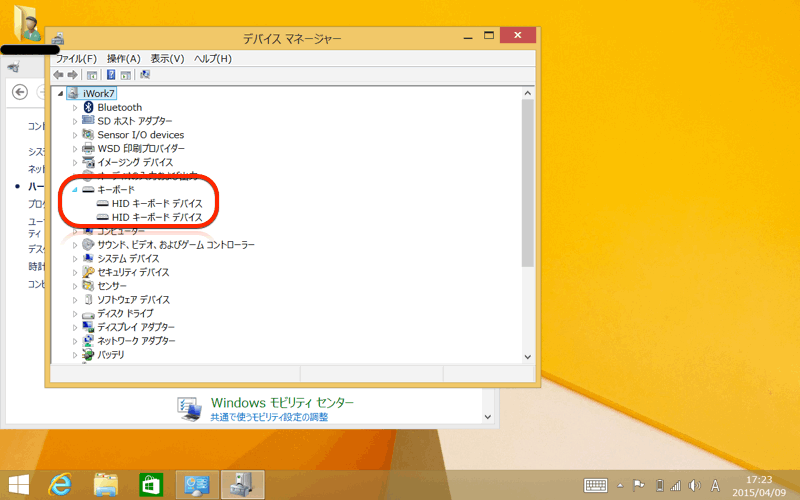Expand the Bluetooth device category

74,107
